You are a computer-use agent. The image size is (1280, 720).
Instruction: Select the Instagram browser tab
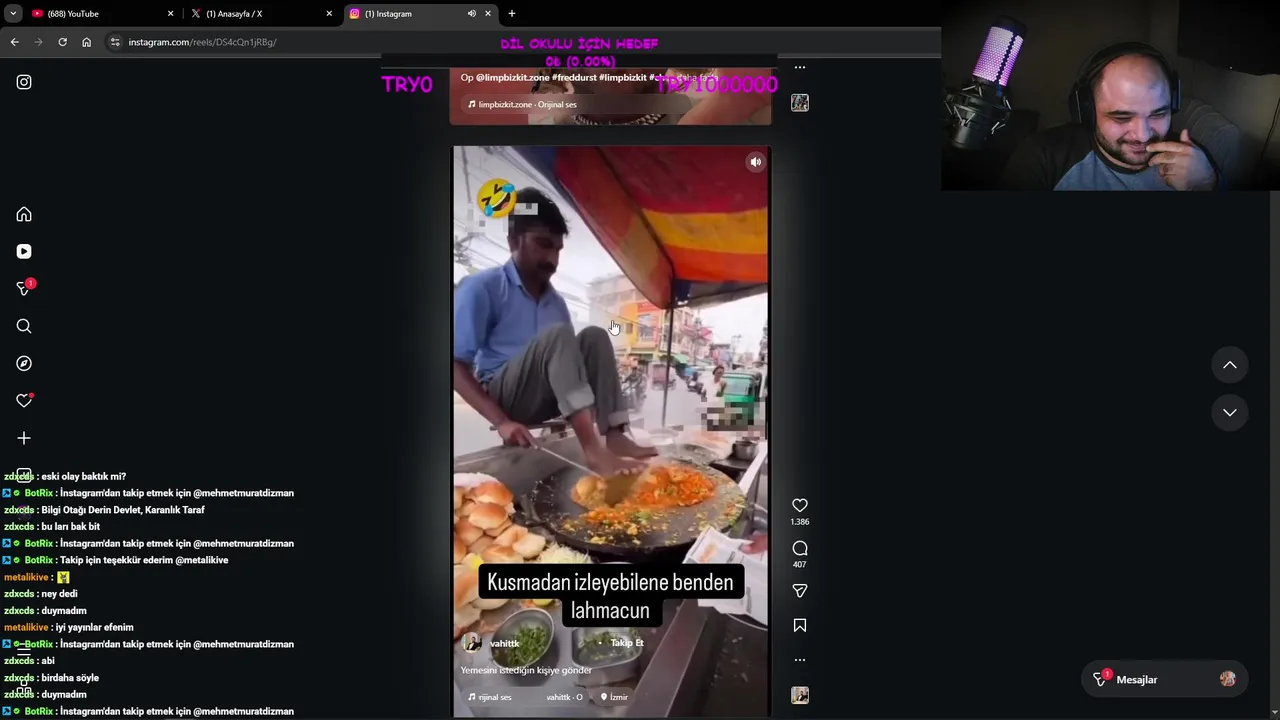click(420, 14)
